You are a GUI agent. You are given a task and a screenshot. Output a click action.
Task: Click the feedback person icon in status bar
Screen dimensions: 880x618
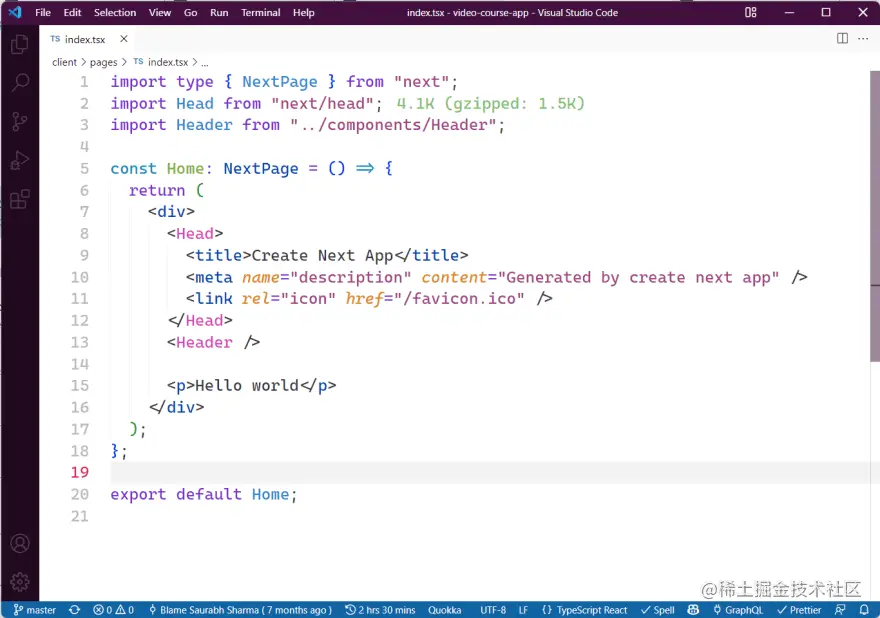[x=840, y=610]
